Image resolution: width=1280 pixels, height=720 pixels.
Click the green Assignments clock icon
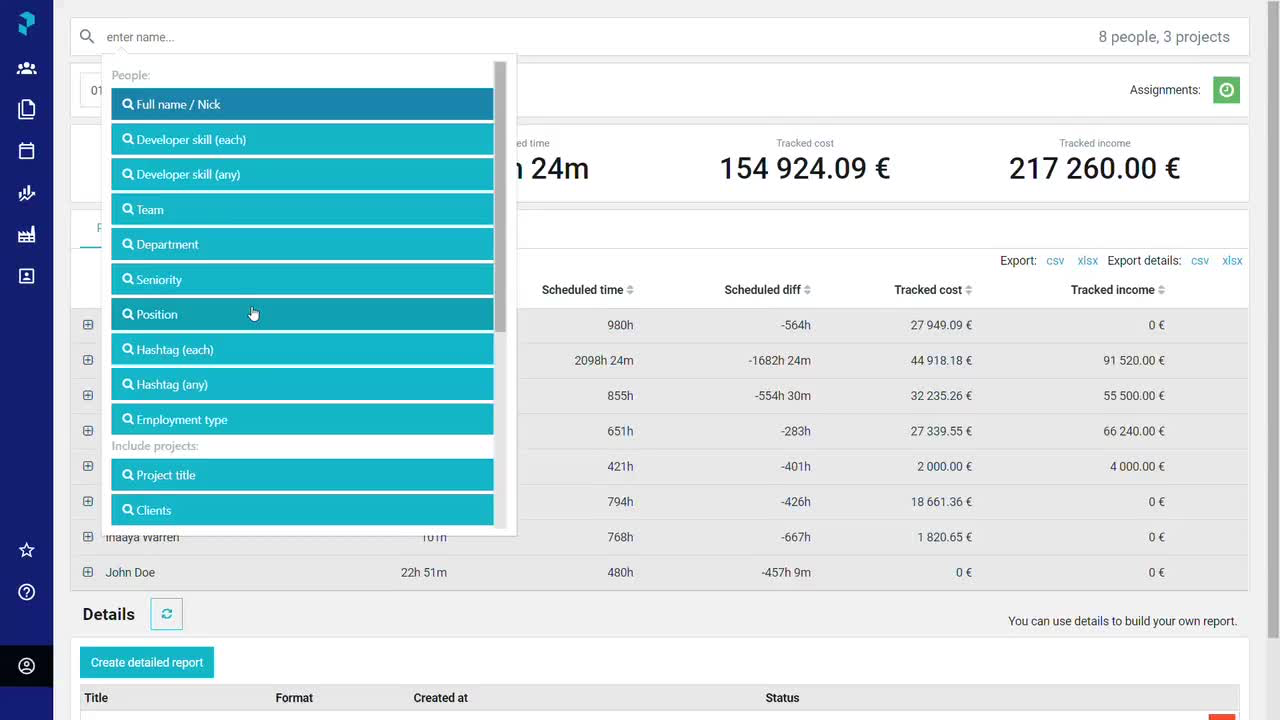1226,90
